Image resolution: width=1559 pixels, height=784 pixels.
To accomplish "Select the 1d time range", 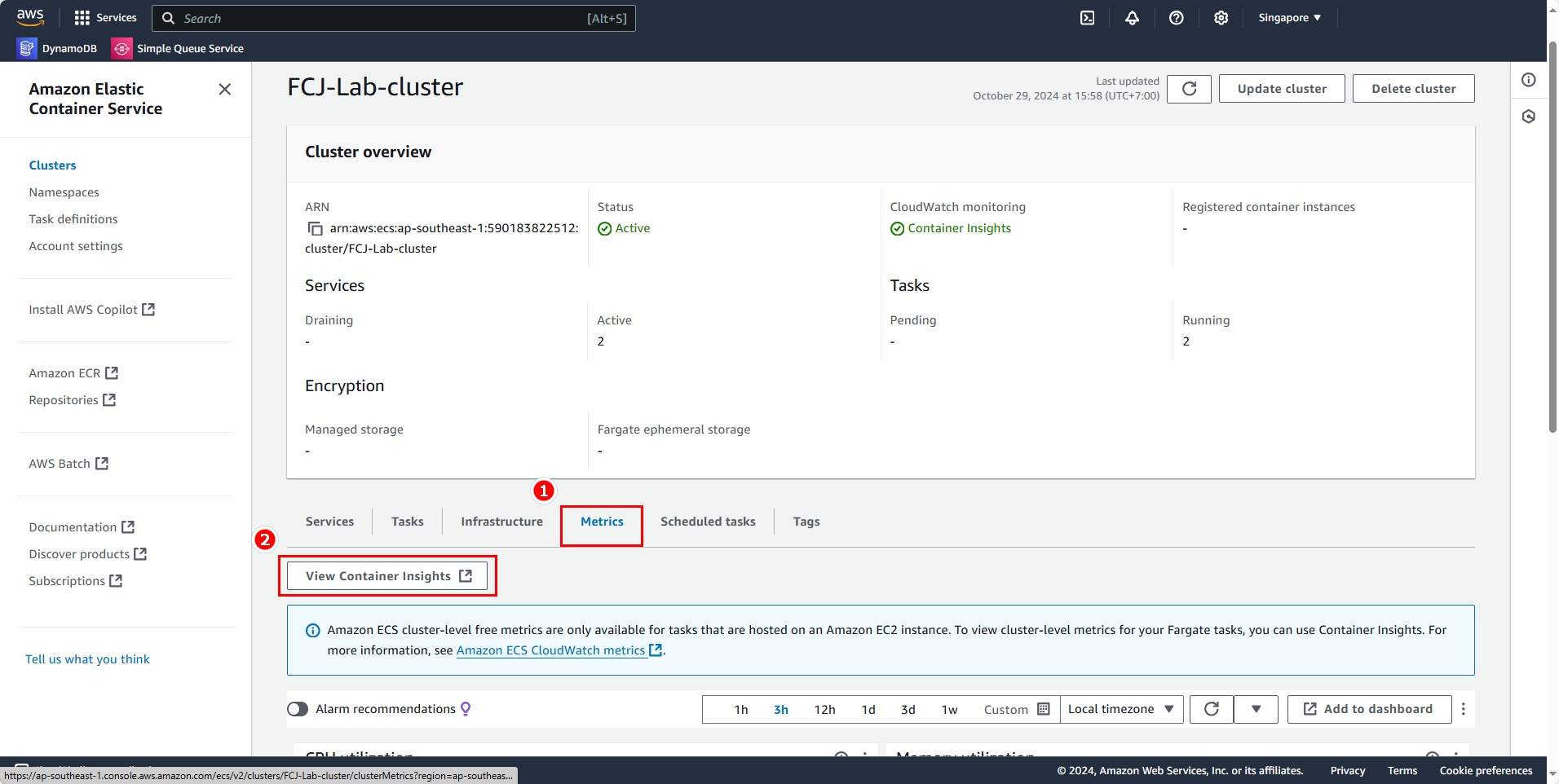I will (868, 710).
